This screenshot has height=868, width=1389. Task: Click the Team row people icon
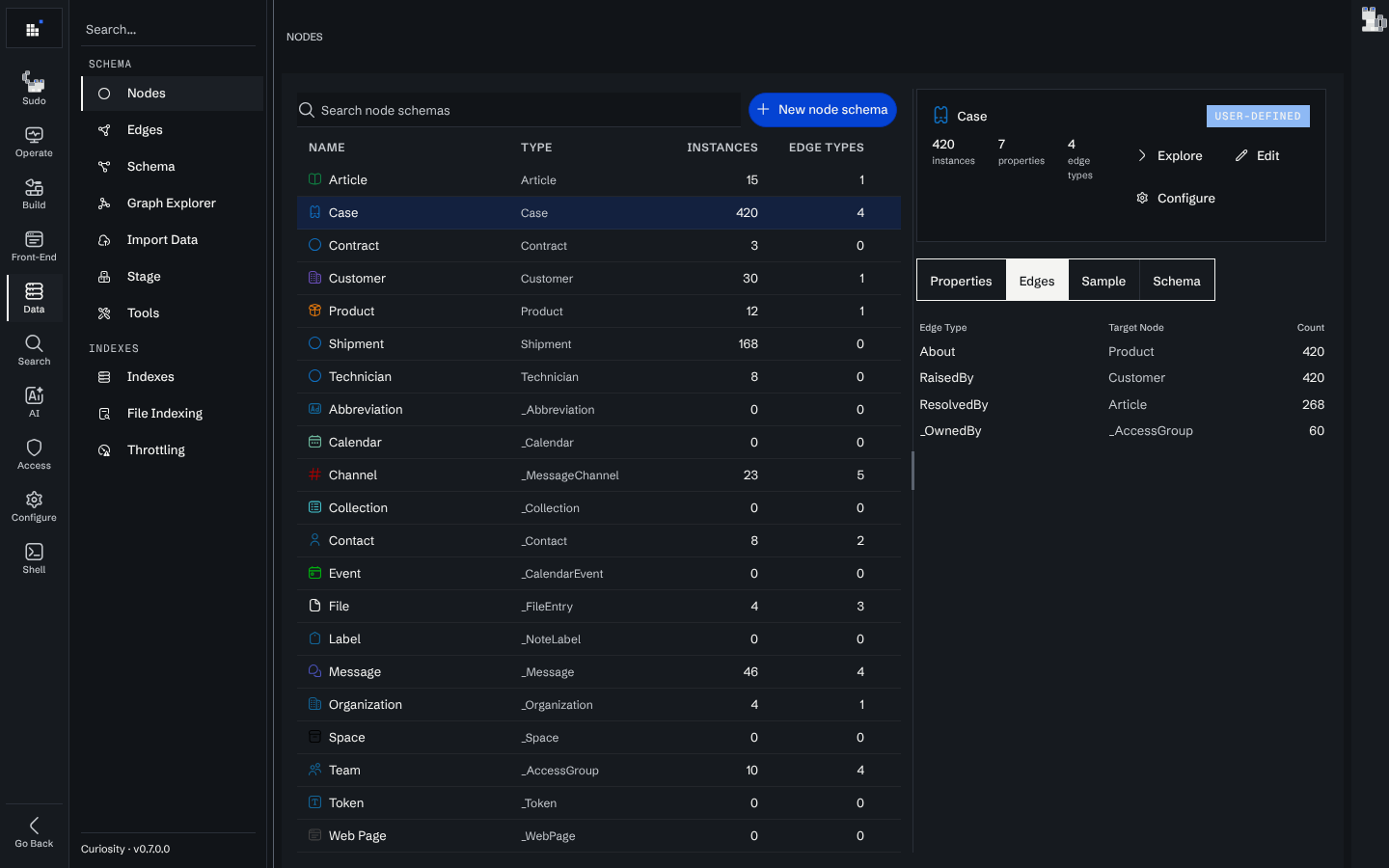(x=314, y=770)
